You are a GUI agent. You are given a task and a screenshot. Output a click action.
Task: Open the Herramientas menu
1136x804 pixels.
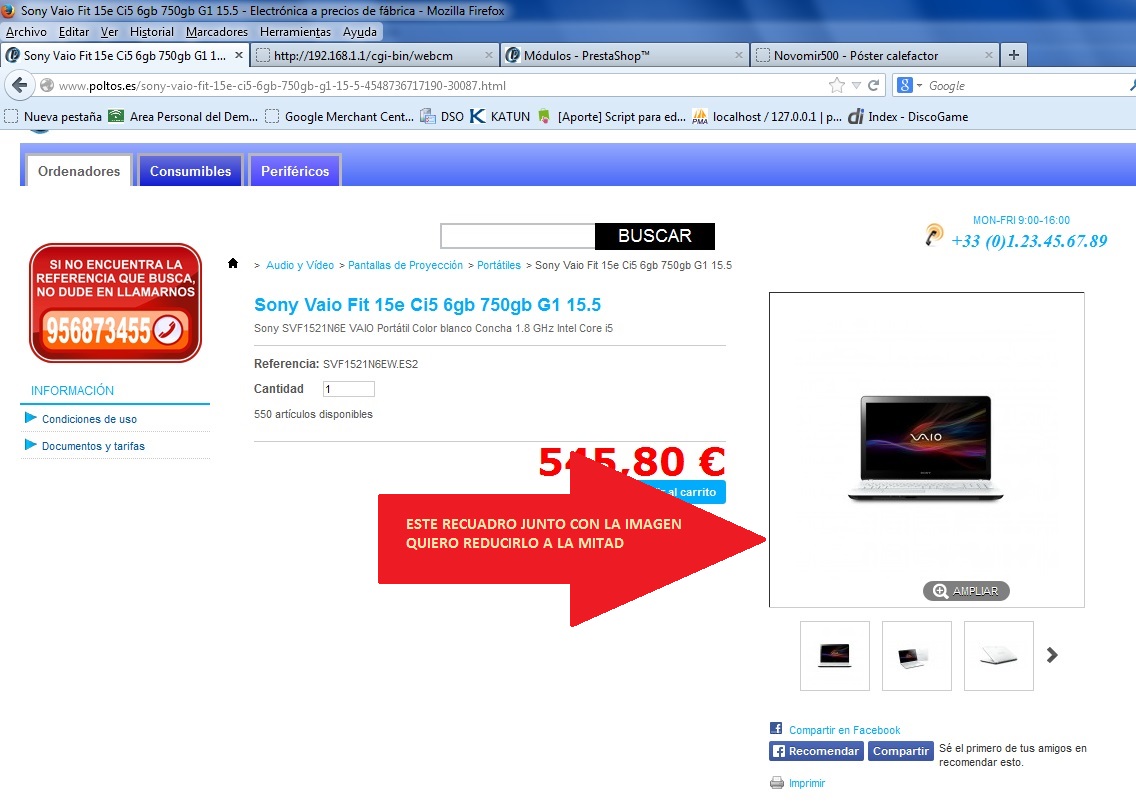pyautogui.click(x=295, y=32)
